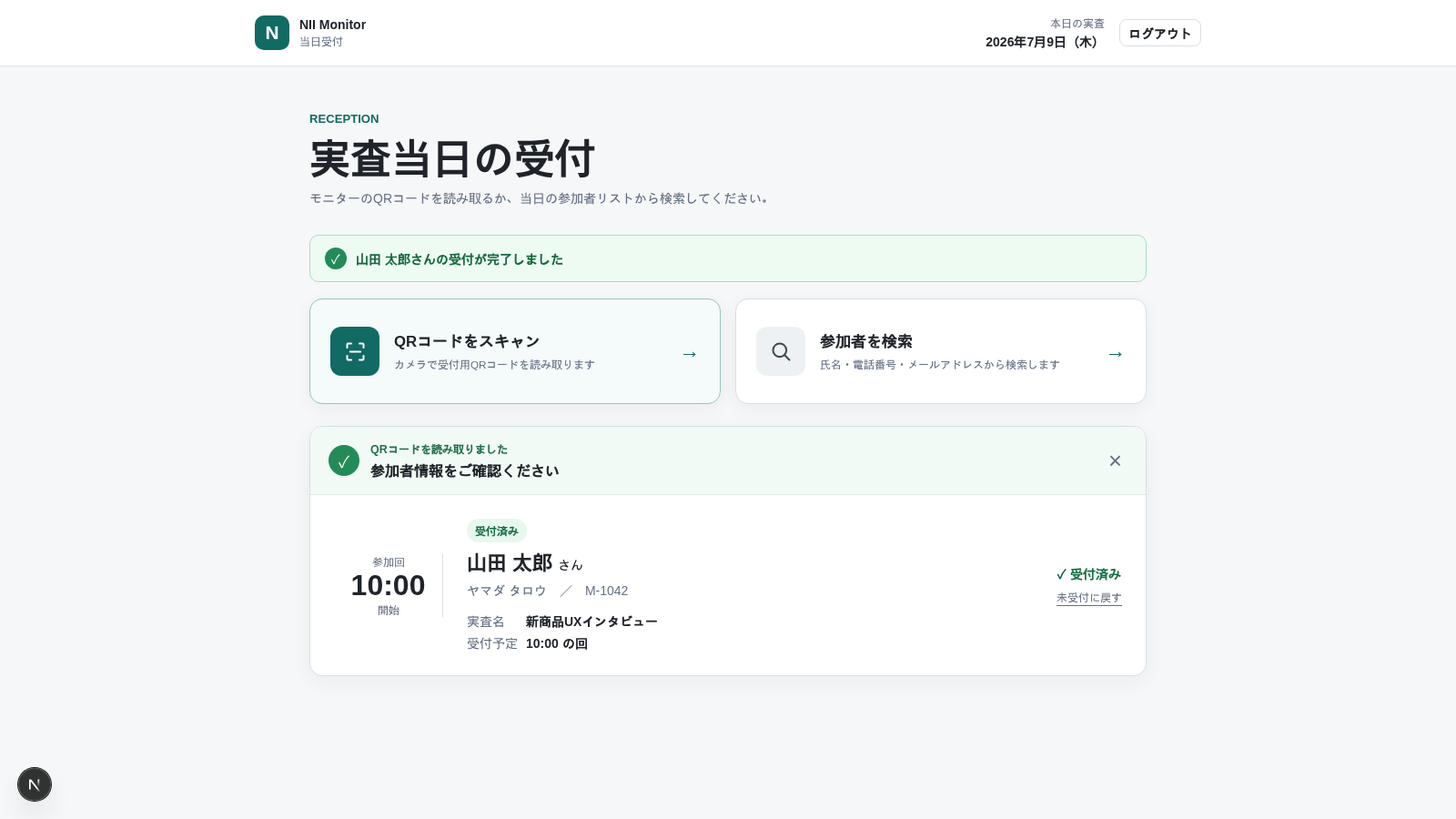Screen dimensions: 1456x819
Task: Close the QR read confirmation panel
Action: 1115,460
